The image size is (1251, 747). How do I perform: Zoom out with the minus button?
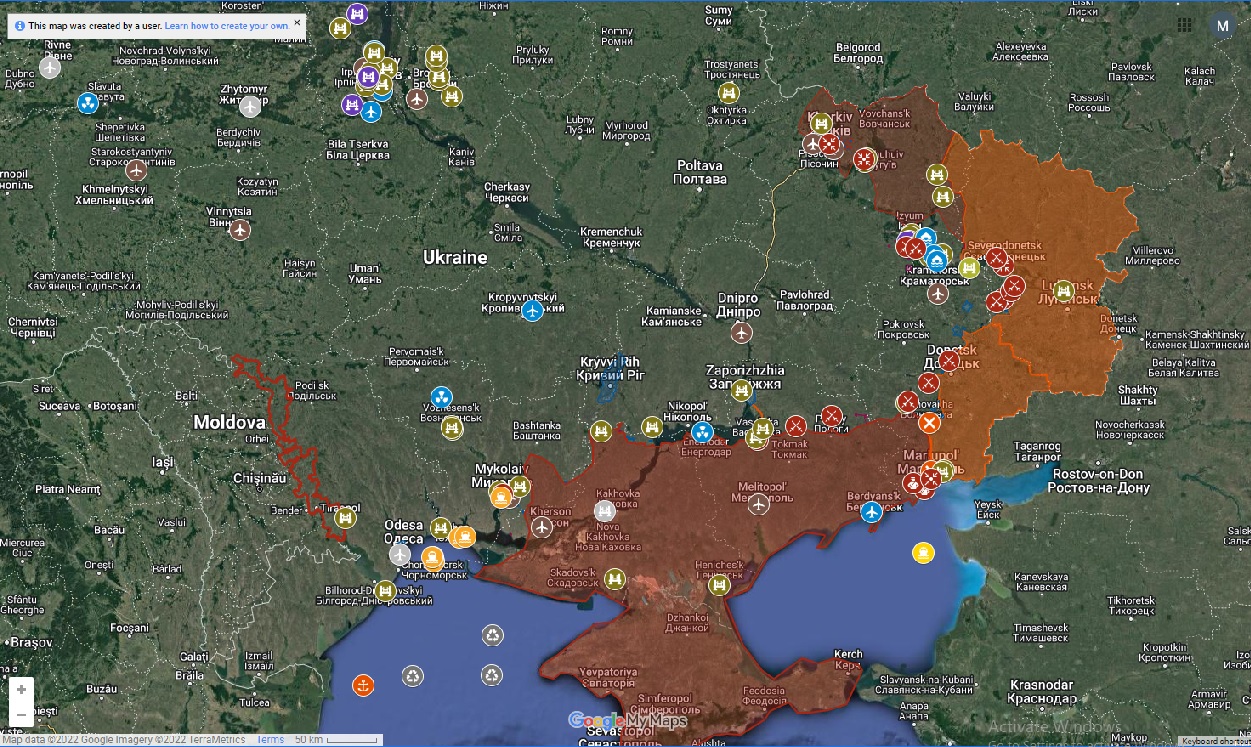click(21, 714)
